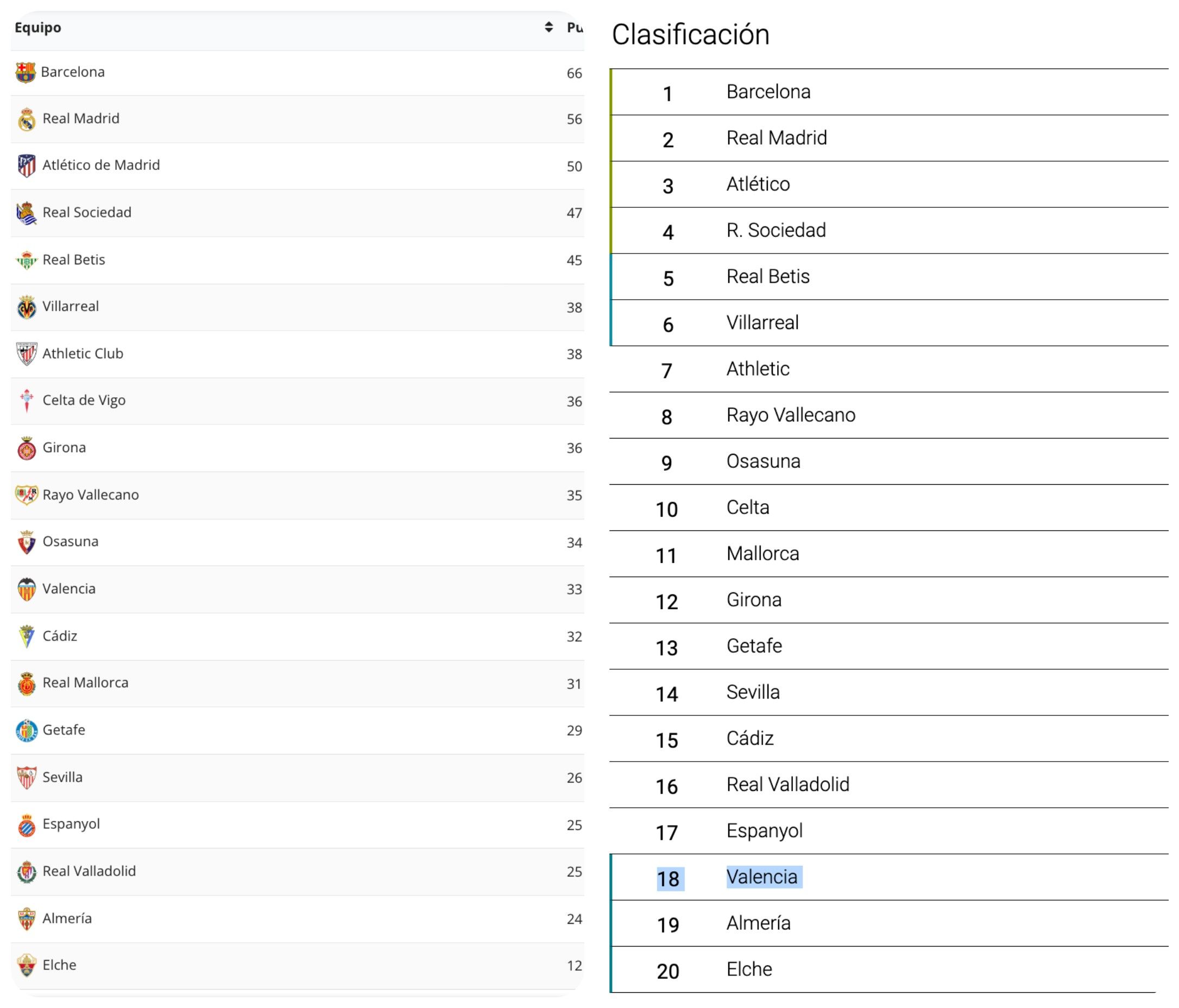Click the Equipo column header
This screenshot has width=1179, height=1008.
click(38, 27)
